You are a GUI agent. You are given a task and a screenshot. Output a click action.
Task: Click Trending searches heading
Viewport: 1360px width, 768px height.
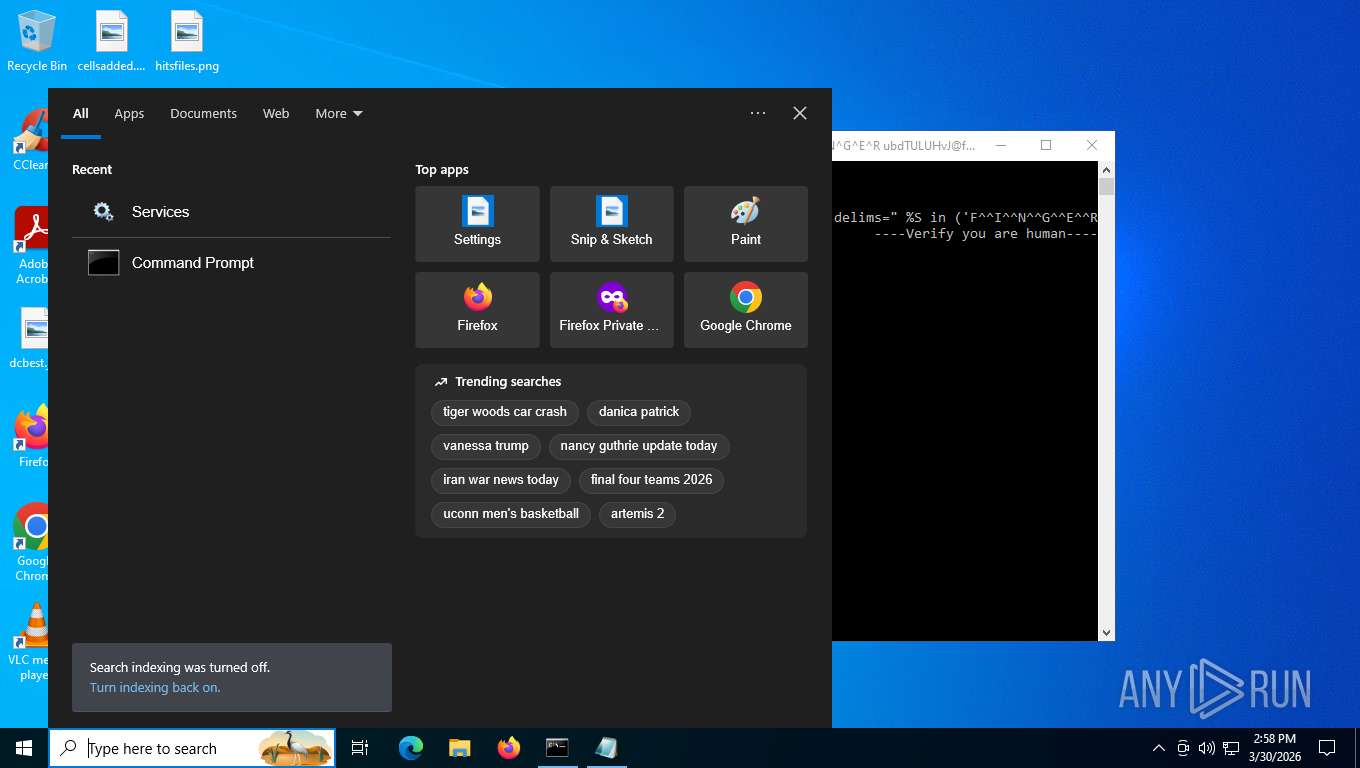[x=508, y=382]
